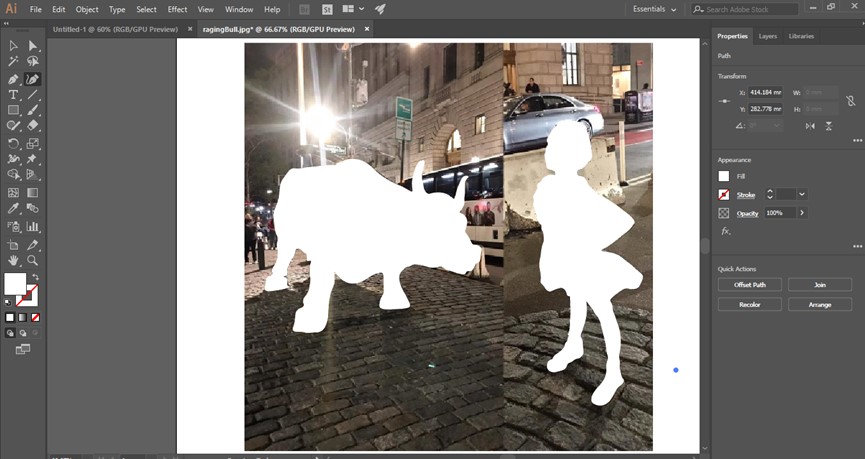Set paint mode to Color
Screen dimensions: 865x459
[10, 318]
